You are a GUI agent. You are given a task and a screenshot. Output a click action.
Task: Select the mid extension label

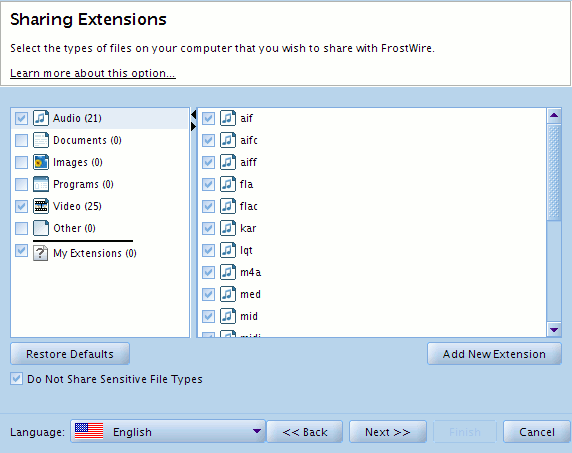point(249,316)
